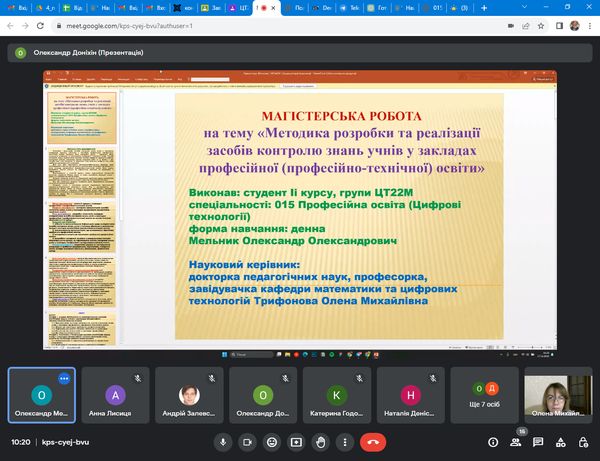Open the activities icon
The height and width of the screenshot is (461, 600).
[x=559, y=441]
